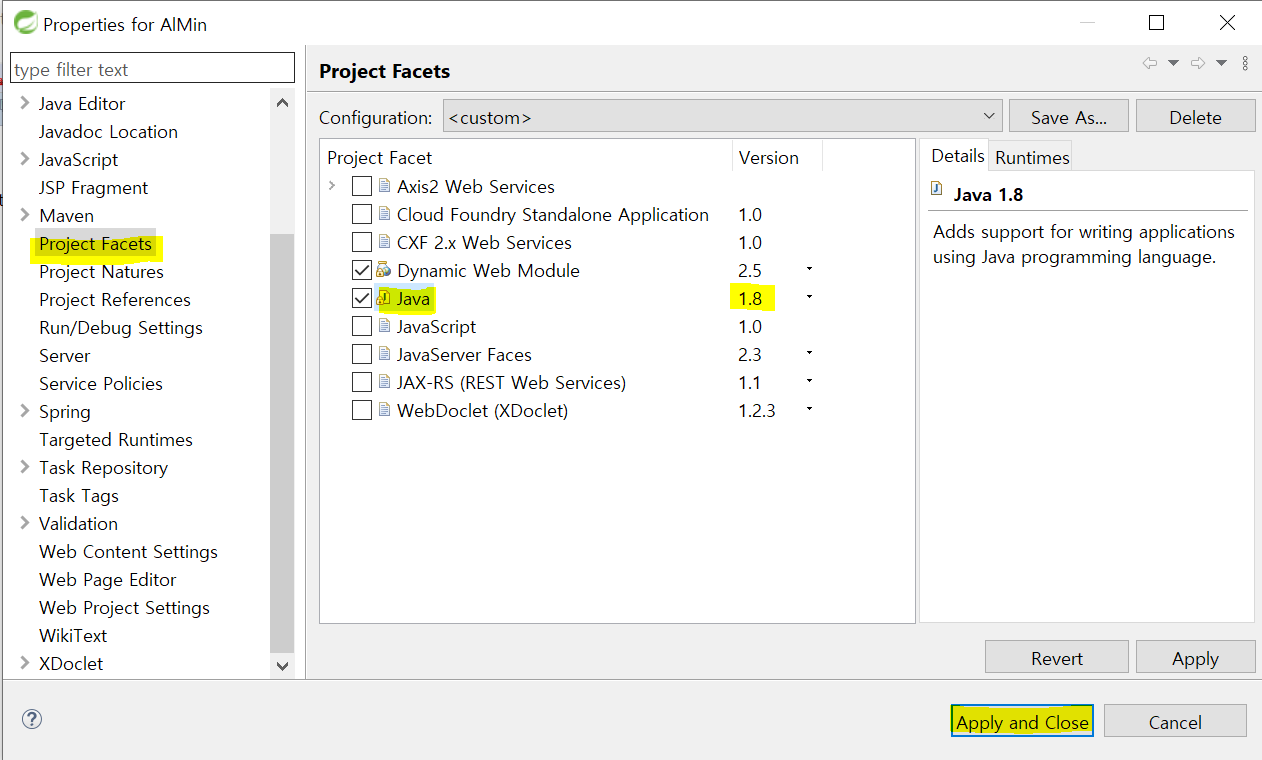The image size is (1262, 760).
Task: Expand the Validation tree node
Action: [x=25, y=523]
